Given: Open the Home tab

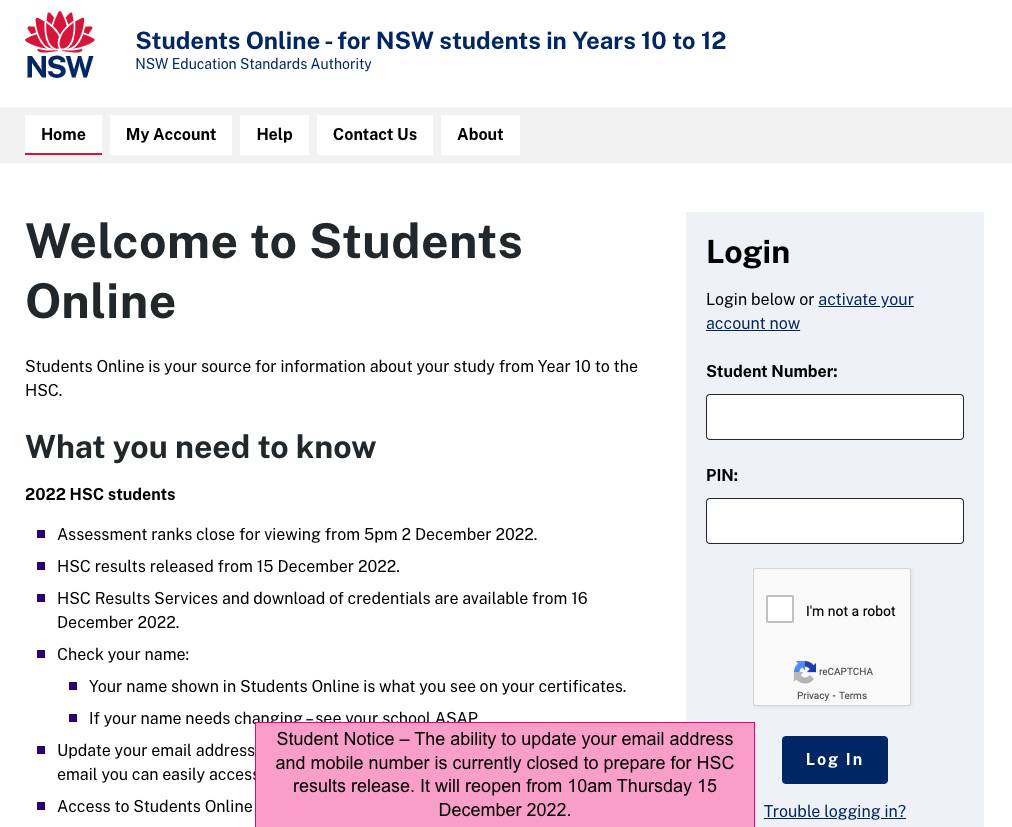Looking at the screenshot, I should (63, 134).
